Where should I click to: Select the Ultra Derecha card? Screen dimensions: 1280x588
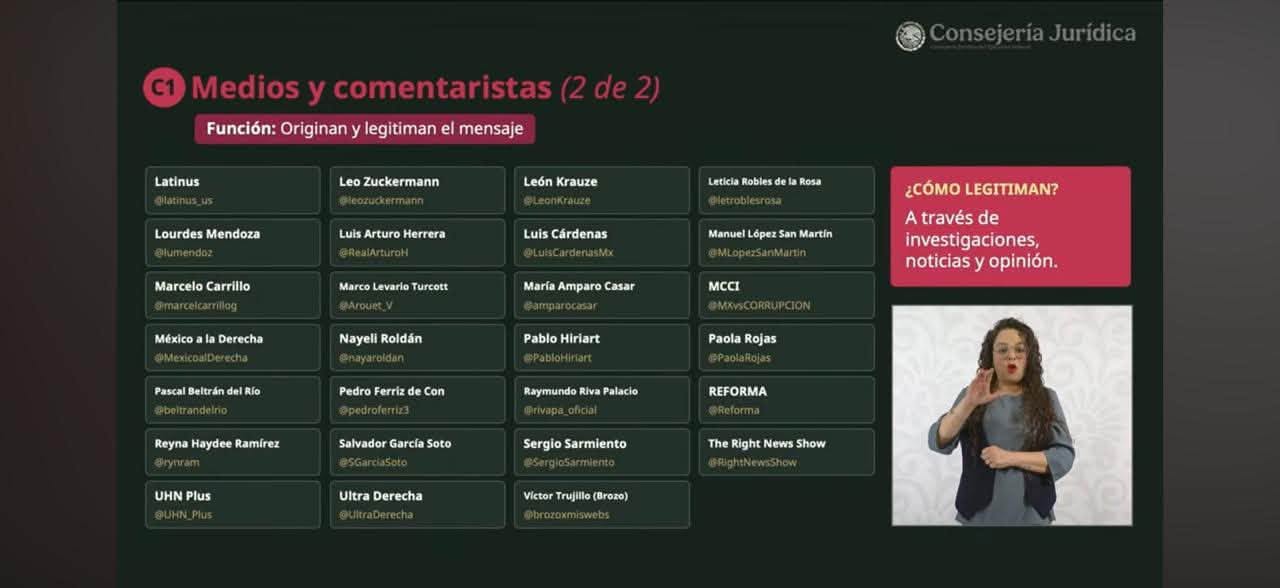[x=417, y=504]
